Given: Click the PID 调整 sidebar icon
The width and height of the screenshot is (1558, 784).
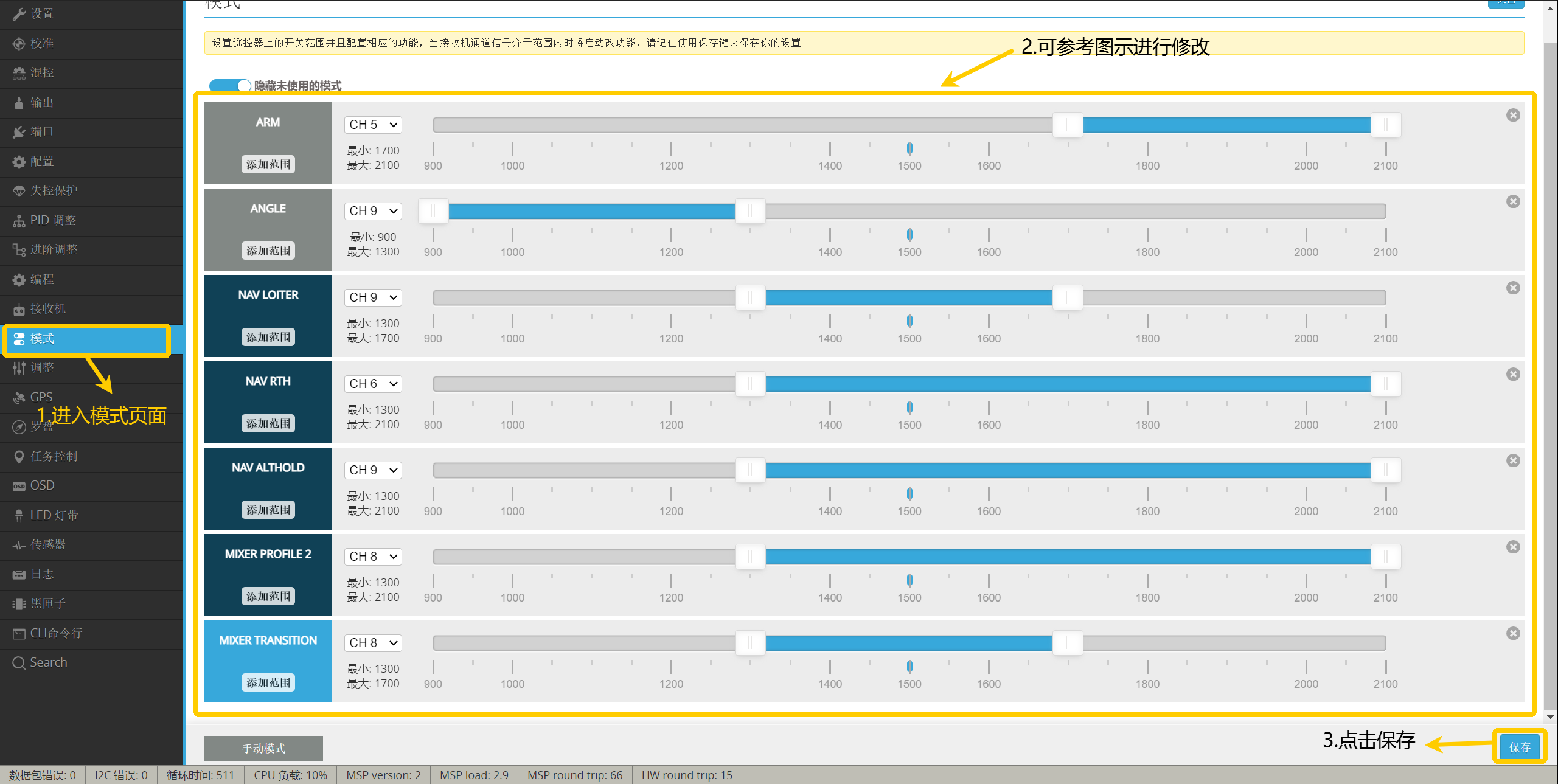Looking at the screenshot, I should 19,221.
